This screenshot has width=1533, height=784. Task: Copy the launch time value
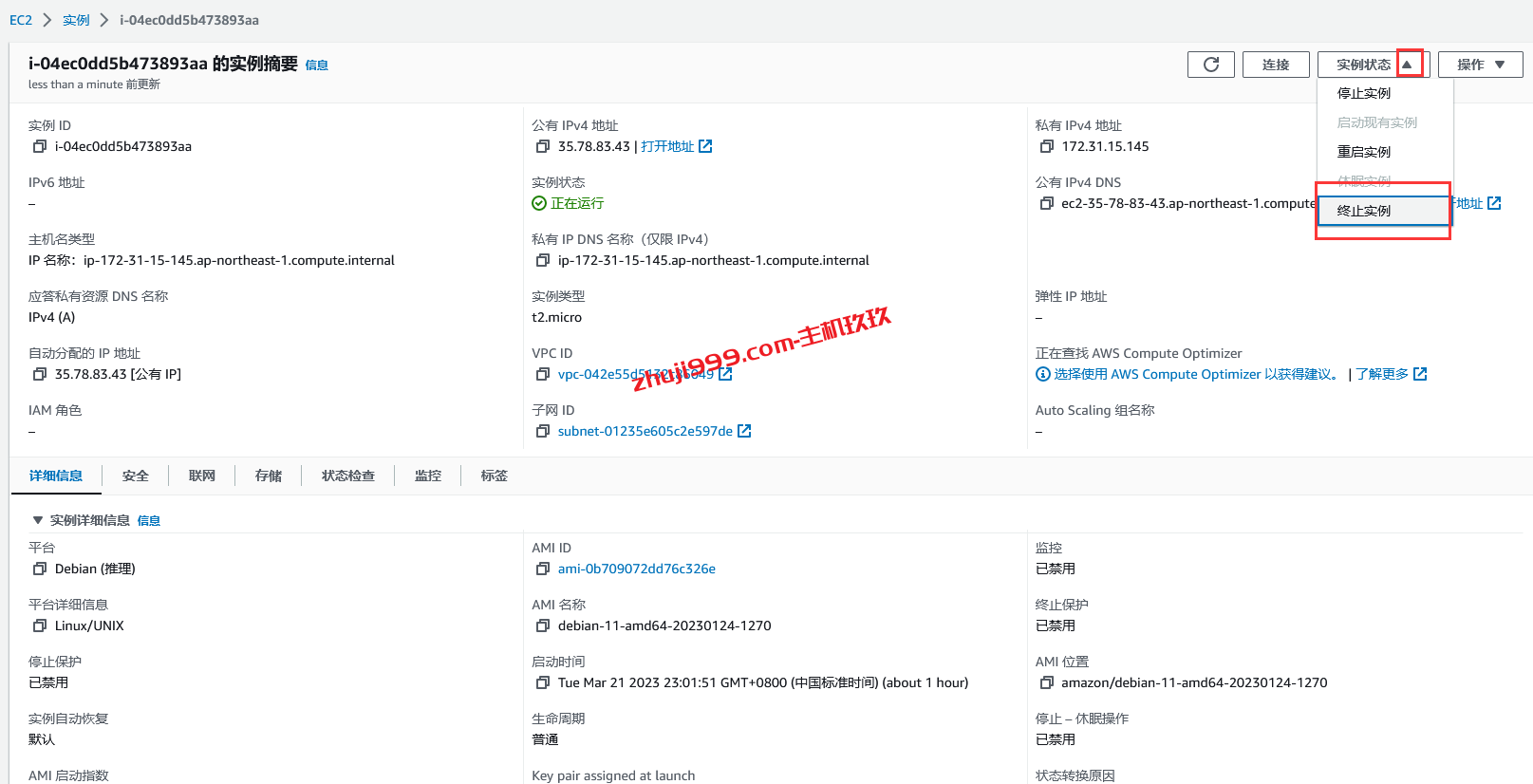[543, 682]
